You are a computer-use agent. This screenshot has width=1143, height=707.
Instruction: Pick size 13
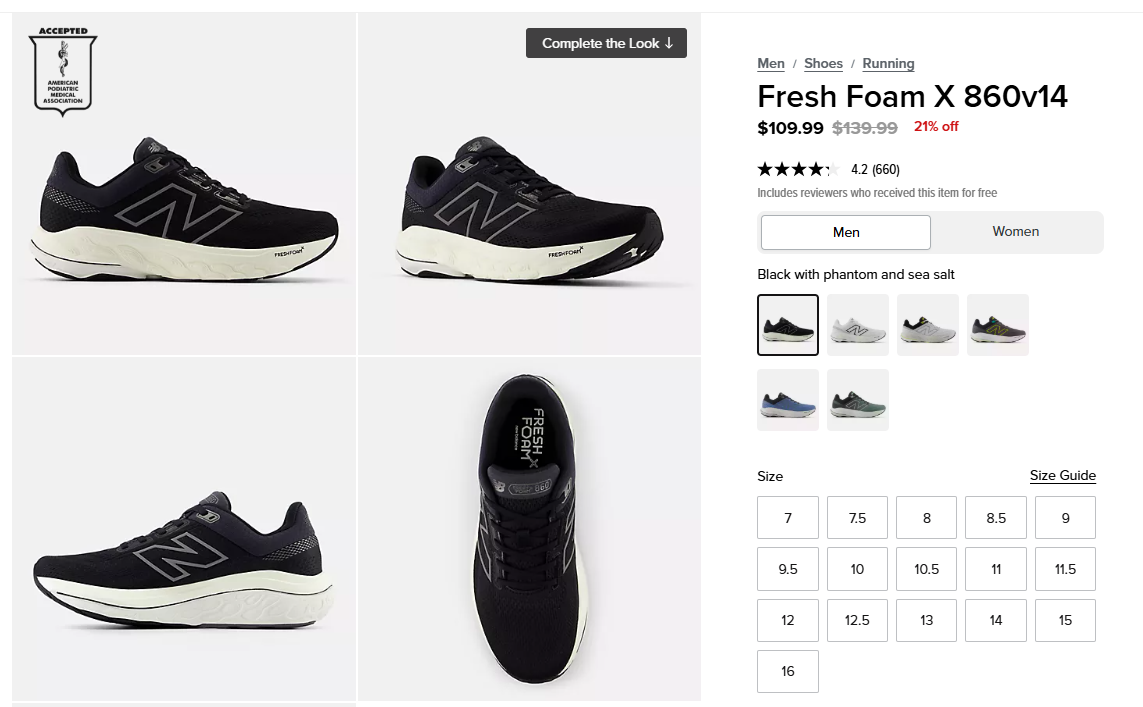point(927,620)
